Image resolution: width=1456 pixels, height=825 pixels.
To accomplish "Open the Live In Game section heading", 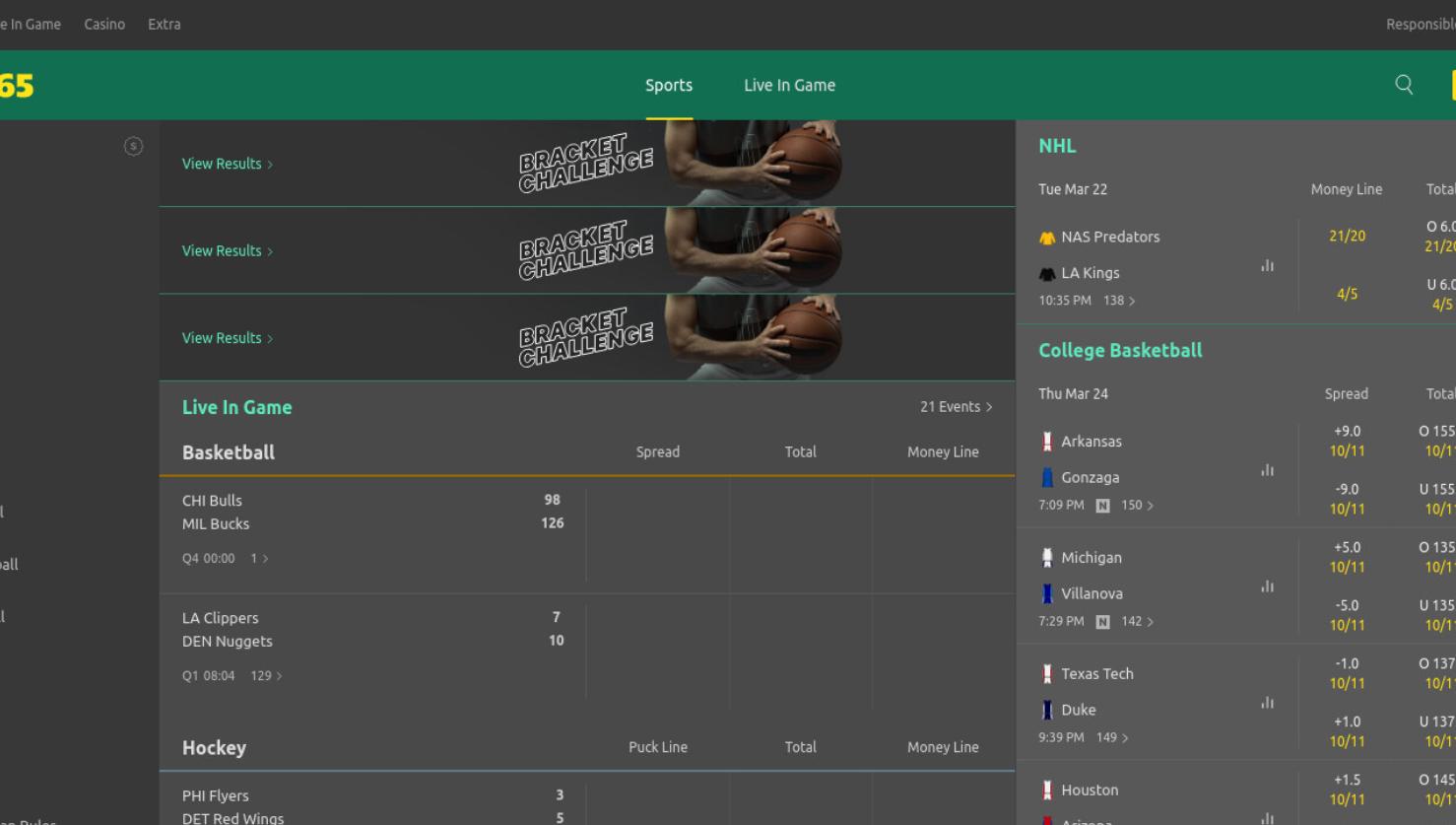I will pyautogui.click(x=237, y=407).
